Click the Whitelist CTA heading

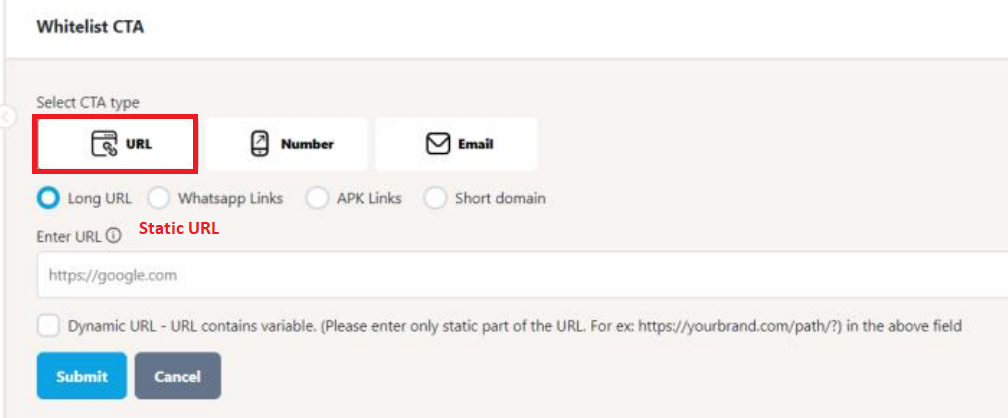[x=90, y=27]
